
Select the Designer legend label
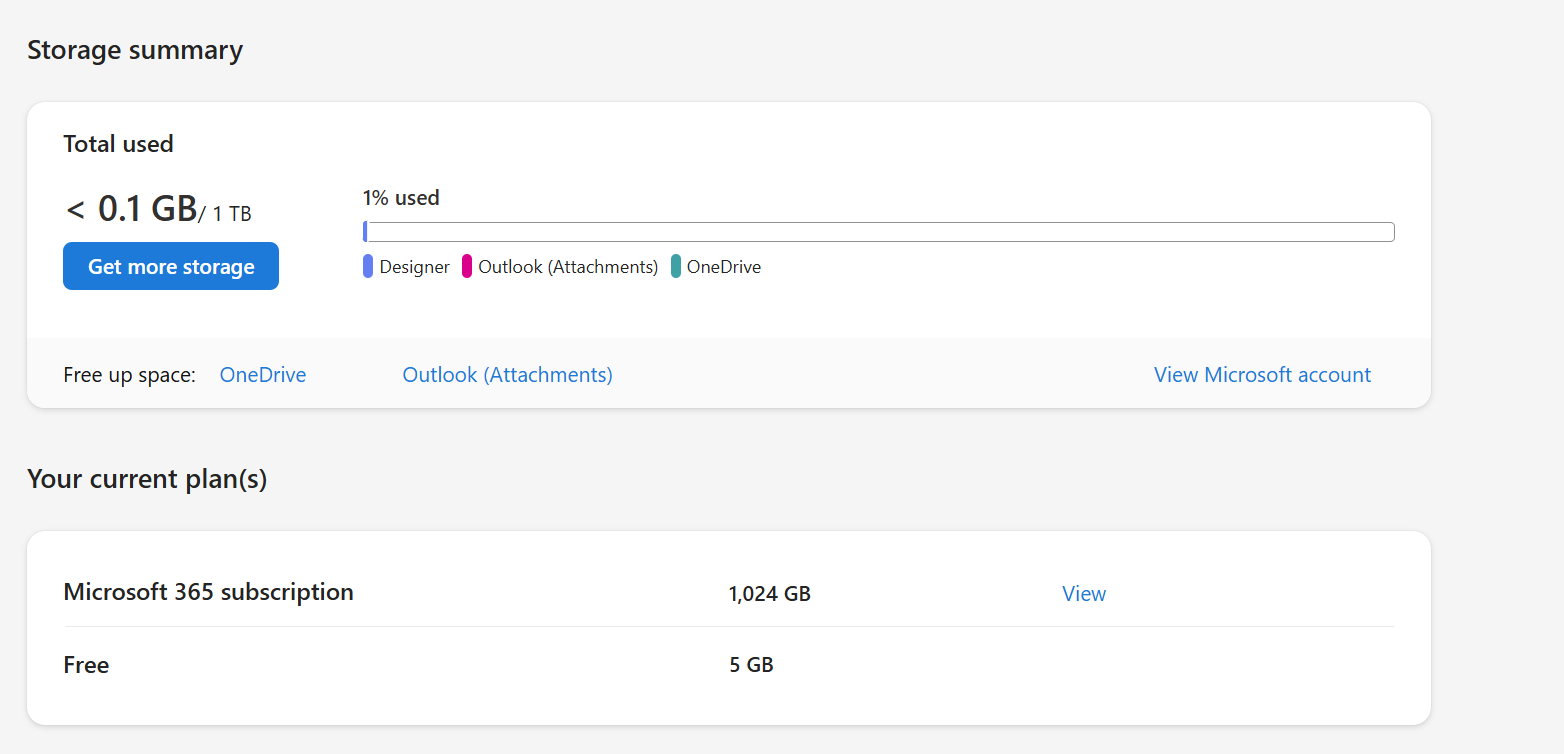[x=414, y=267]
